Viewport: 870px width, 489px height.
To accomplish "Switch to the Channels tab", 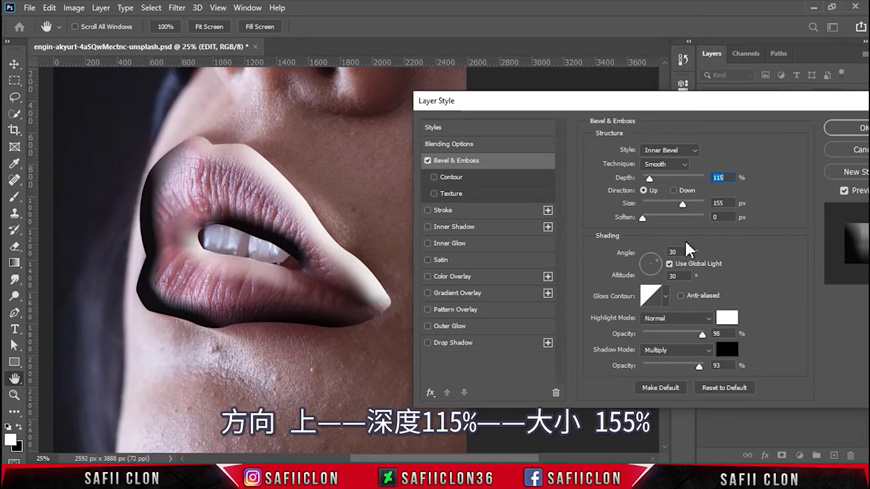I will (x=745, y=54).
